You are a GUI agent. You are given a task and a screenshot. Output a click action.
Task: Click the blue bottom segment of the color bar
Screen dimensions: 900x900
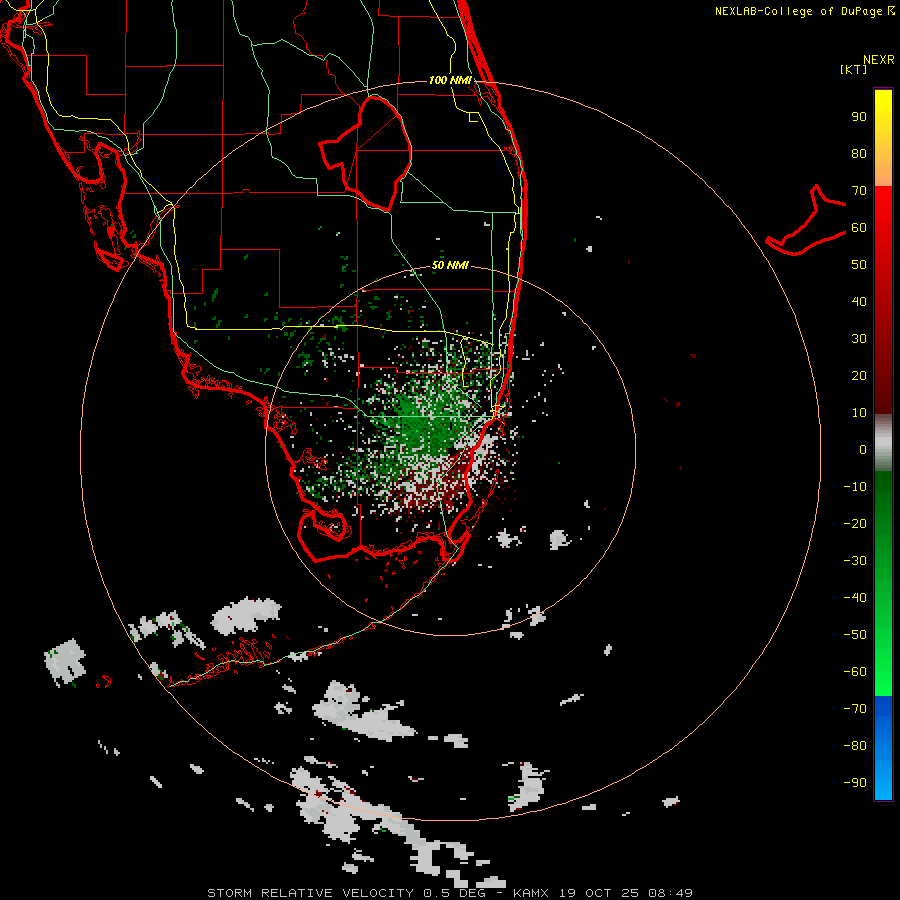coord(883,748)
